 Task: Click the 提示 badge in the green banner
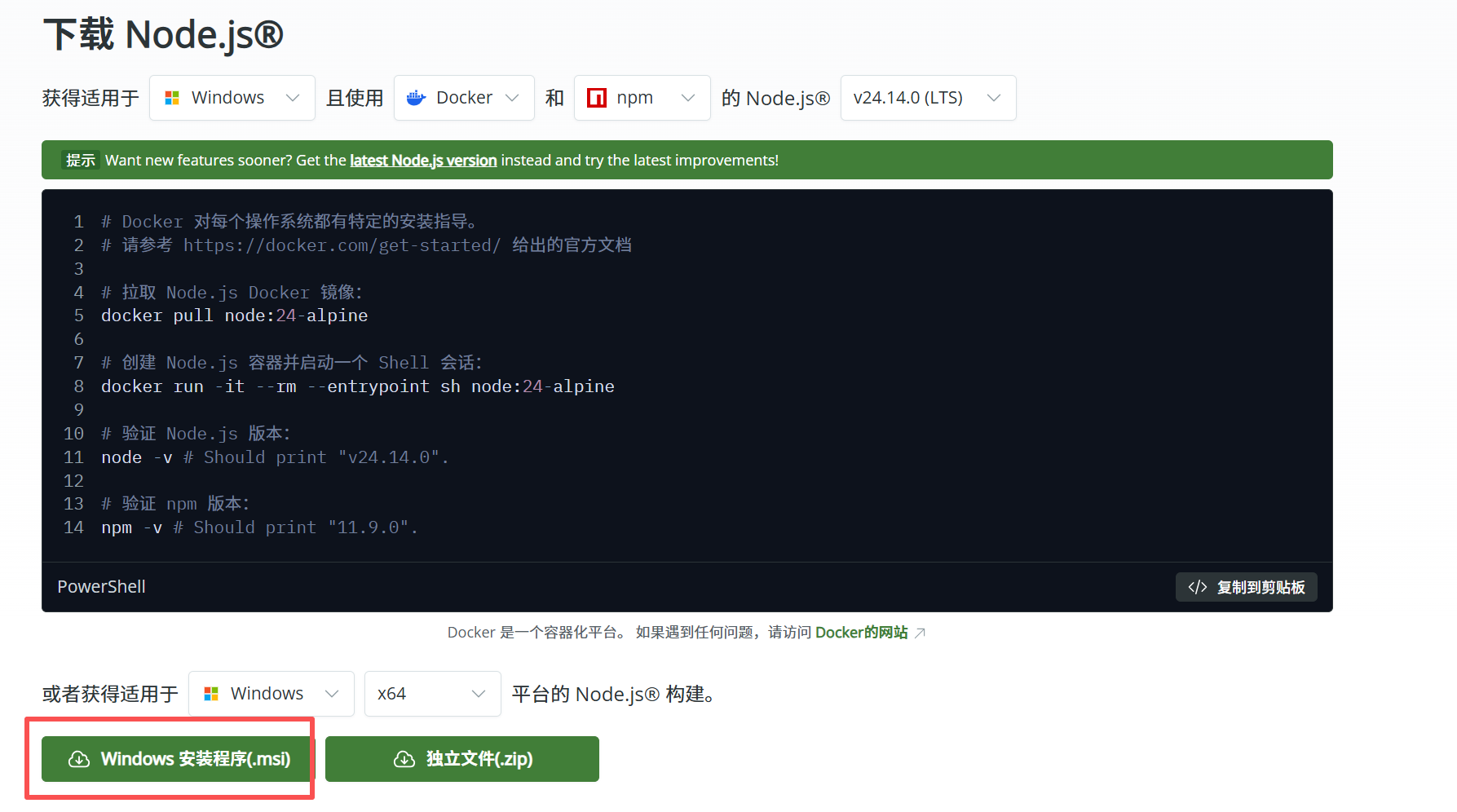click(80, 160)
